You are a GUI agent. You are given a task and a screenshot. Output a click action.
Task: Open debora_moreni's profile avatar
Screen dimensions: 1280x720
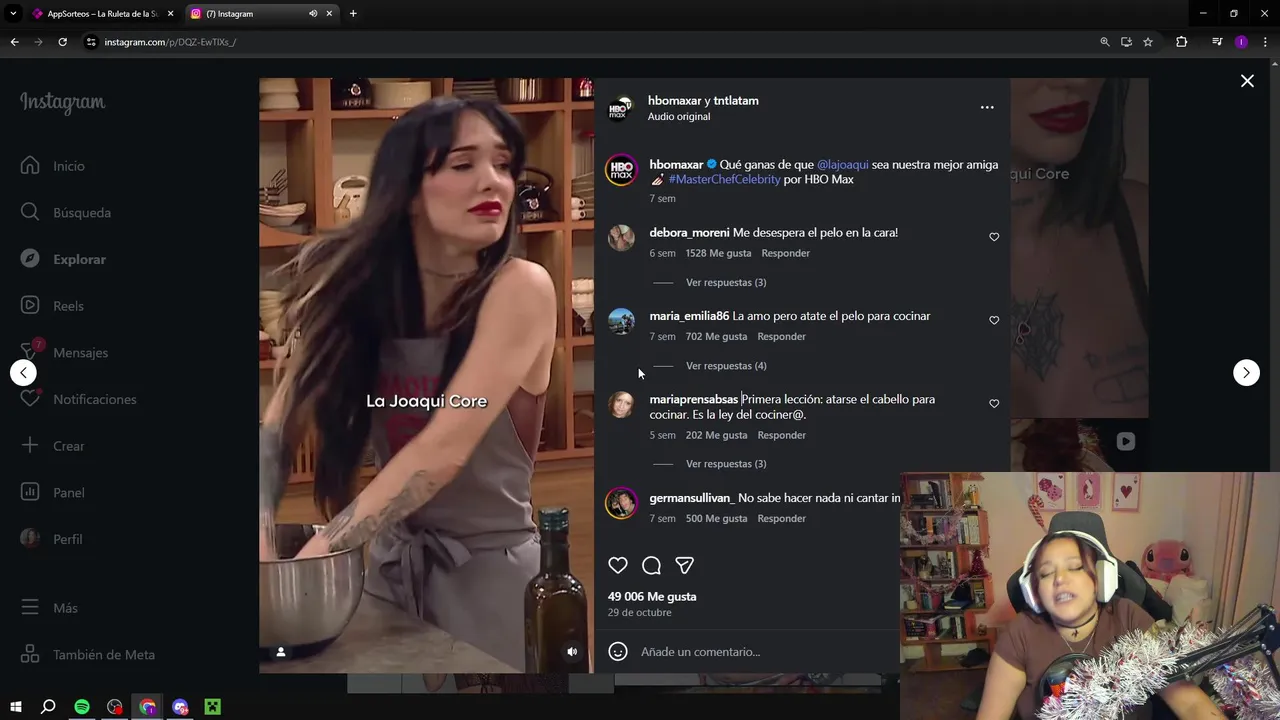click(621, 238)
